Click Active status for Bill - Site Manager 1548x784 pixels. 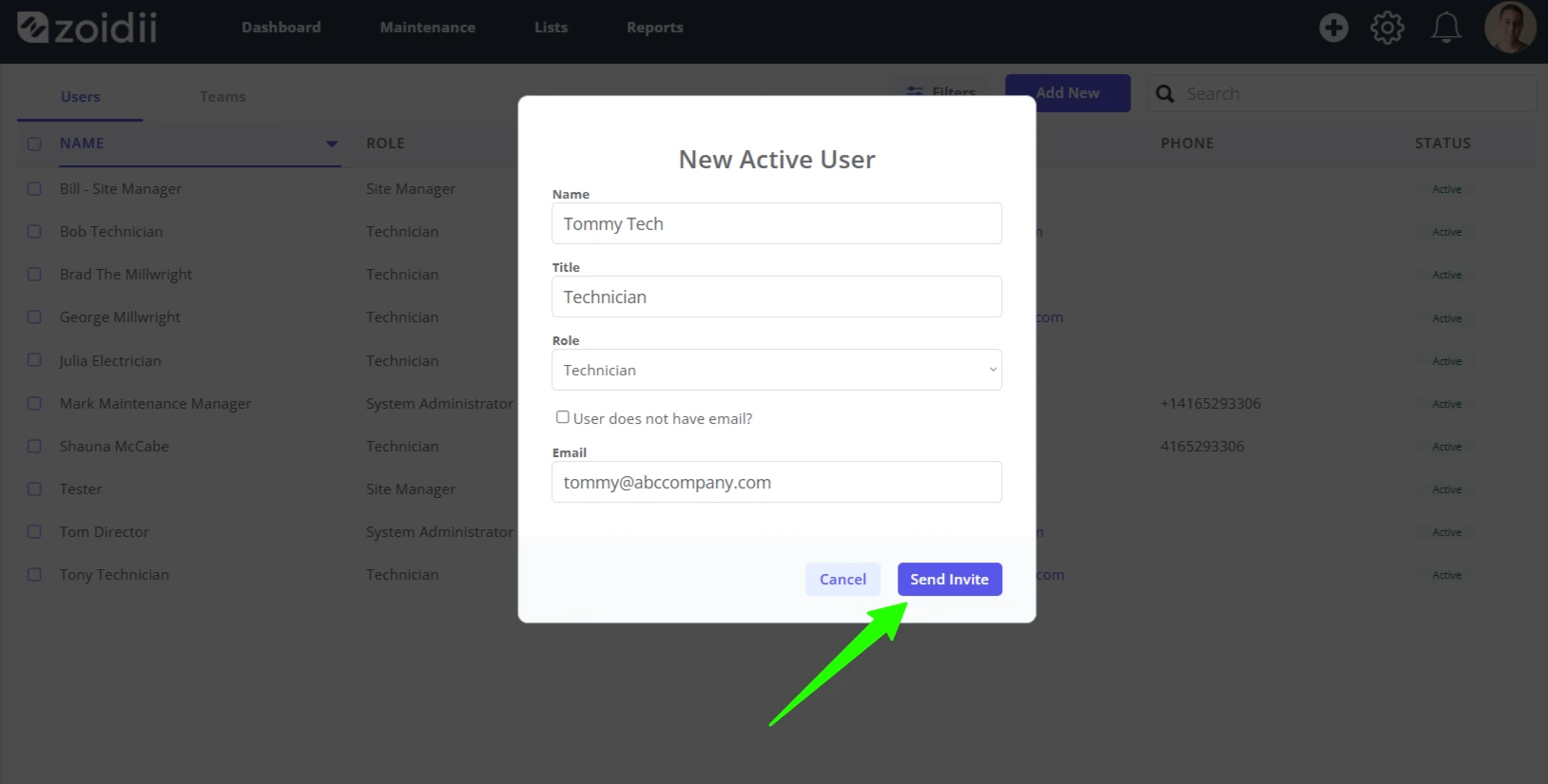[x=1446, y=189]
